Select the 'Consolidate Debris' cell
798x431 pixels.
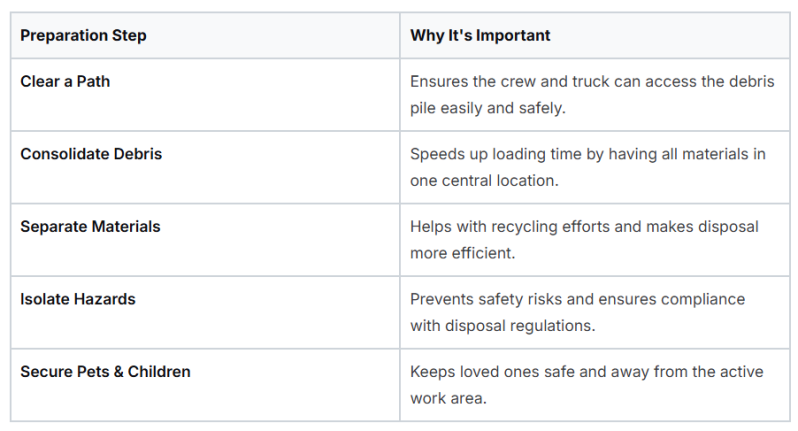point(205,167)
